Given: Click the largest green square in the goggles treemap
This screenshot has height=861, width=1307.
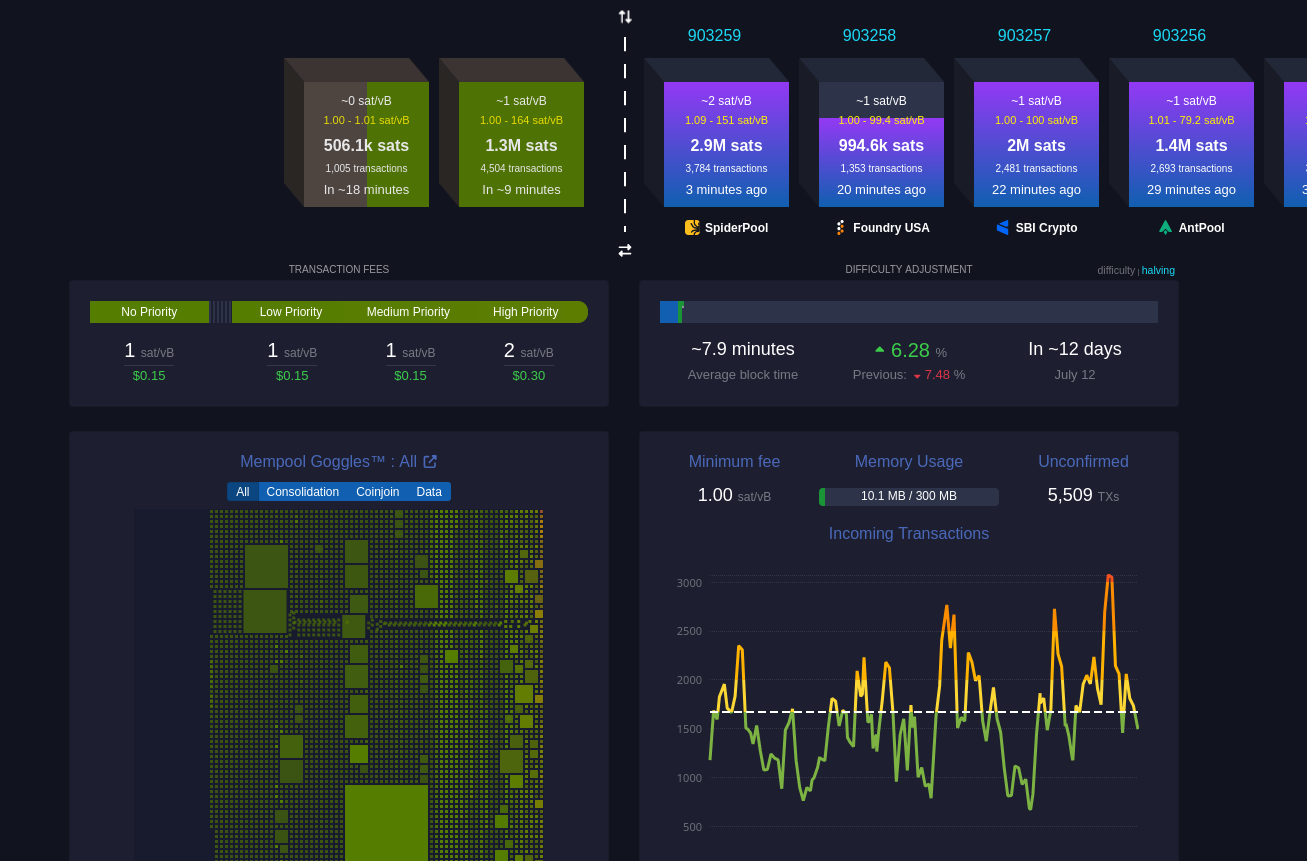Looking at the screenshot, I should click(386, 823).
